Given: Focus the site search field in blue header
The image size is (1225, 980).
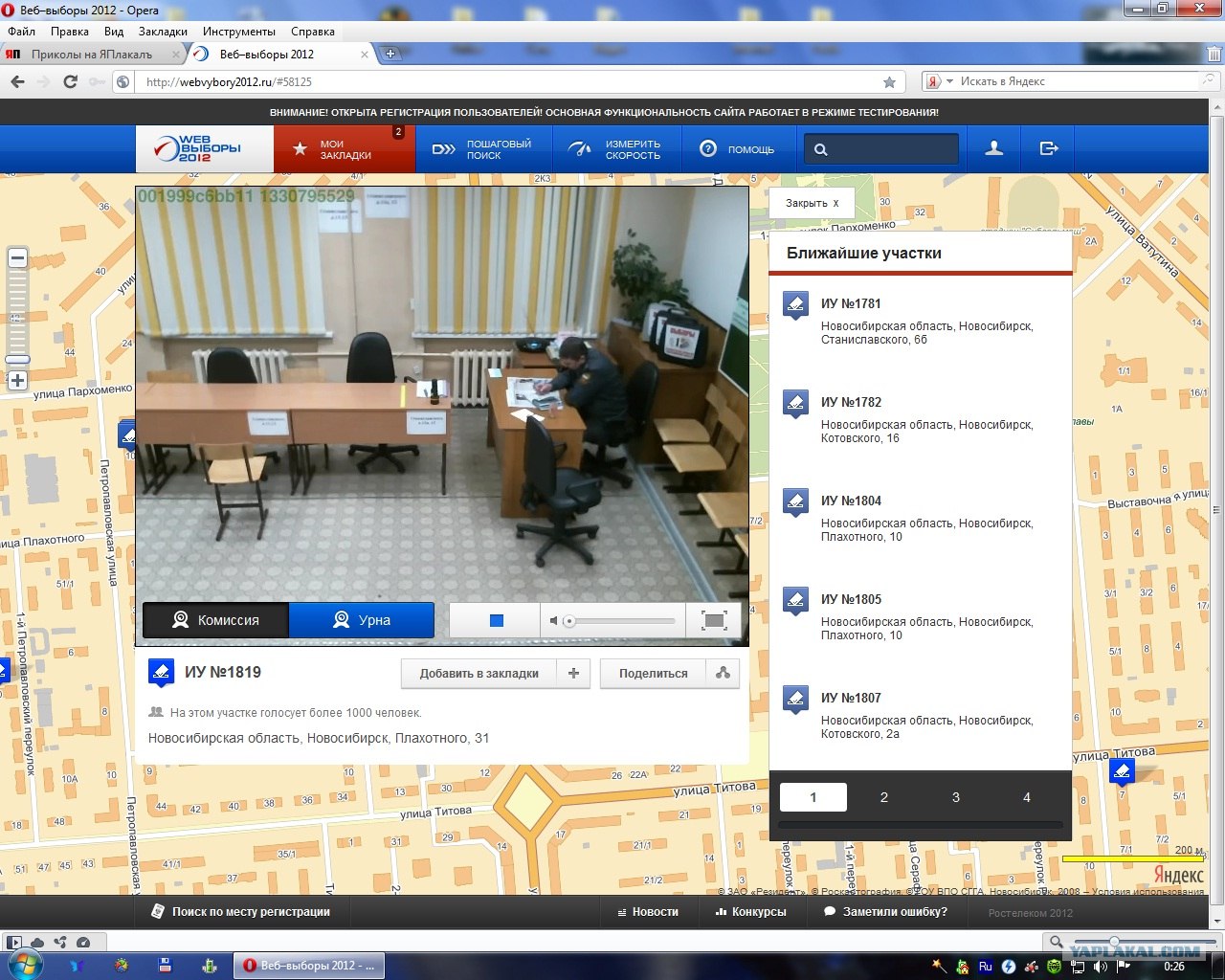Looking at the screenshot, I should (881, 149).
